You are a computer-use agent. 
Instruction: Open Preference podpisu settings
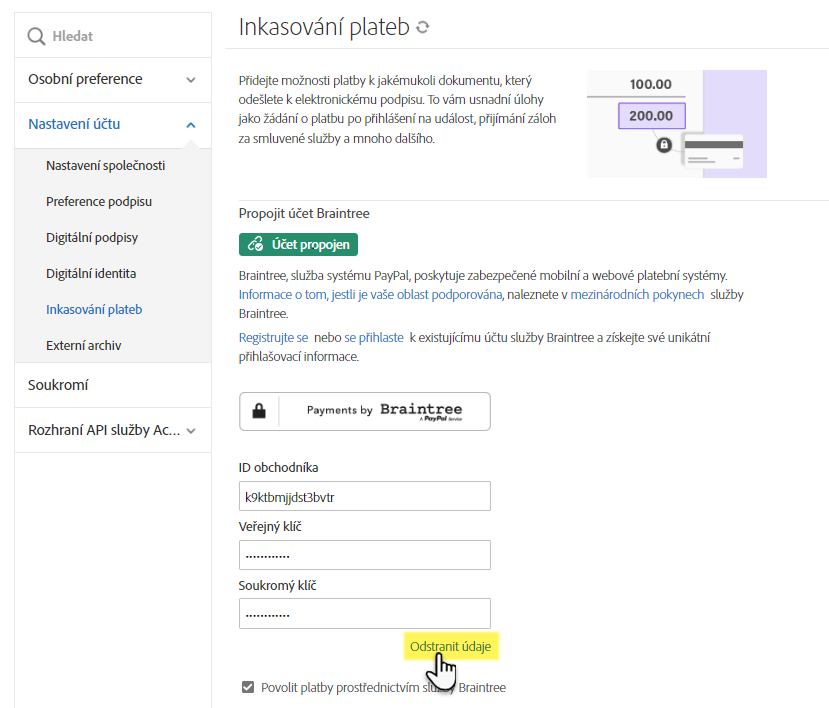point(99,201)
